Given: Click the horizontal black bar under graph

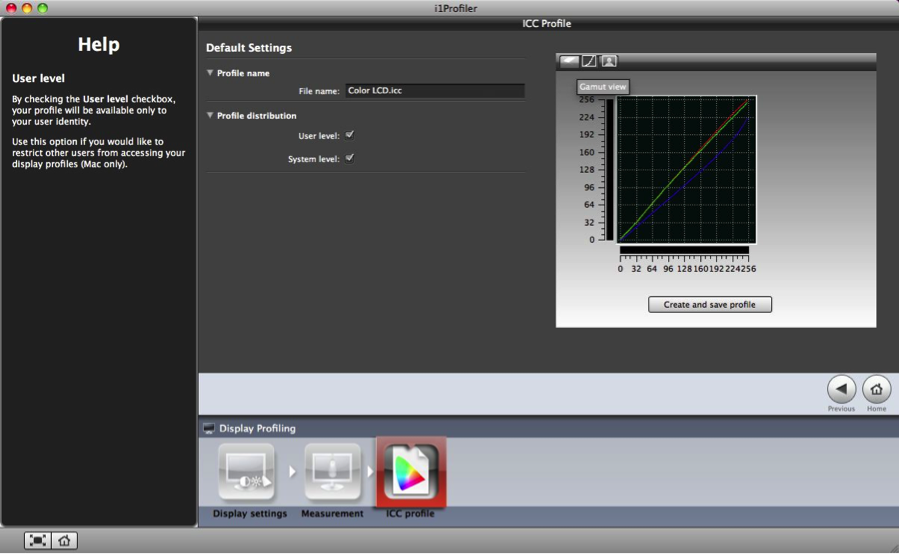Looking at the screenshot, I should point(684,250).
